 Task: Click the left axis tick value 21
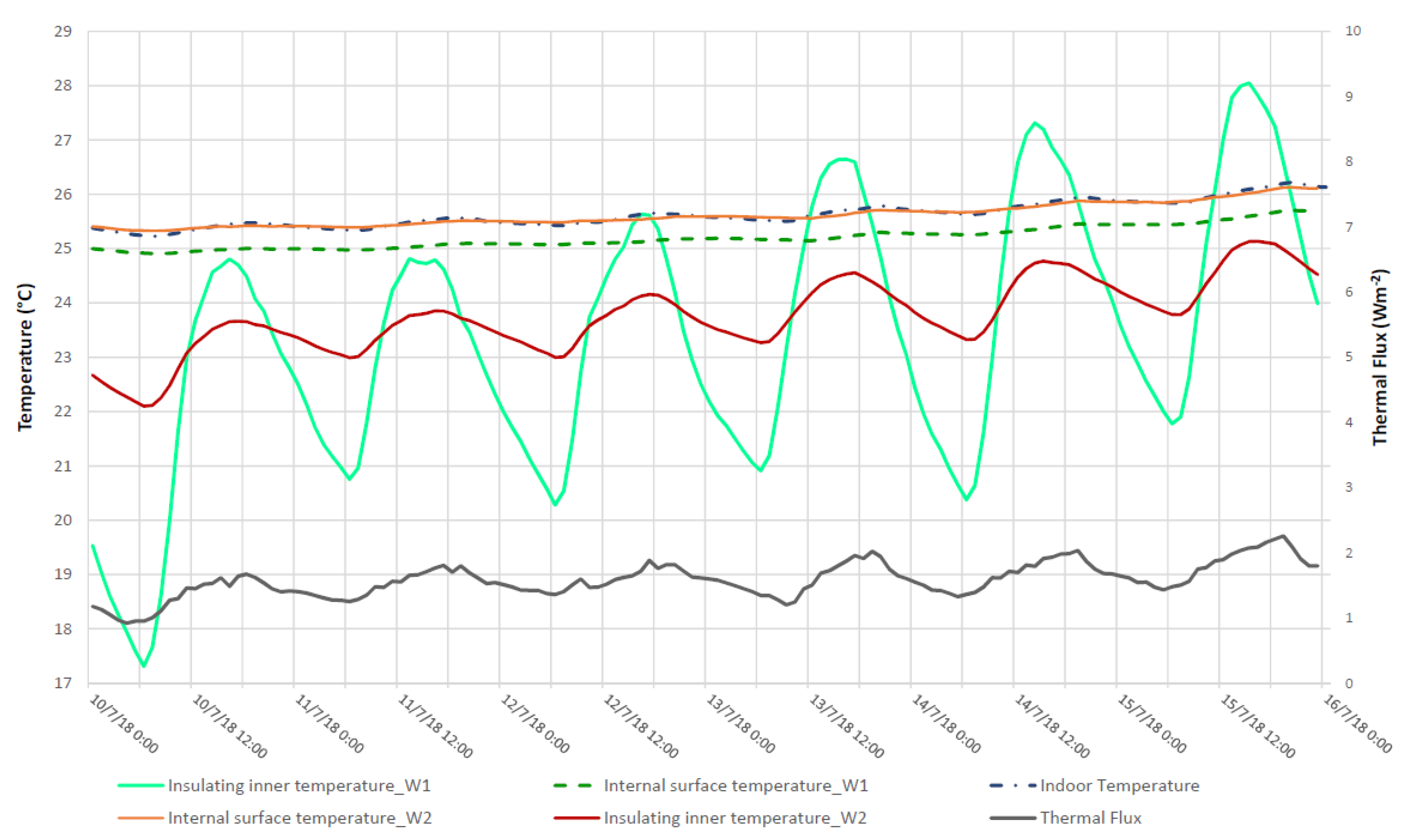click(63, 466)
